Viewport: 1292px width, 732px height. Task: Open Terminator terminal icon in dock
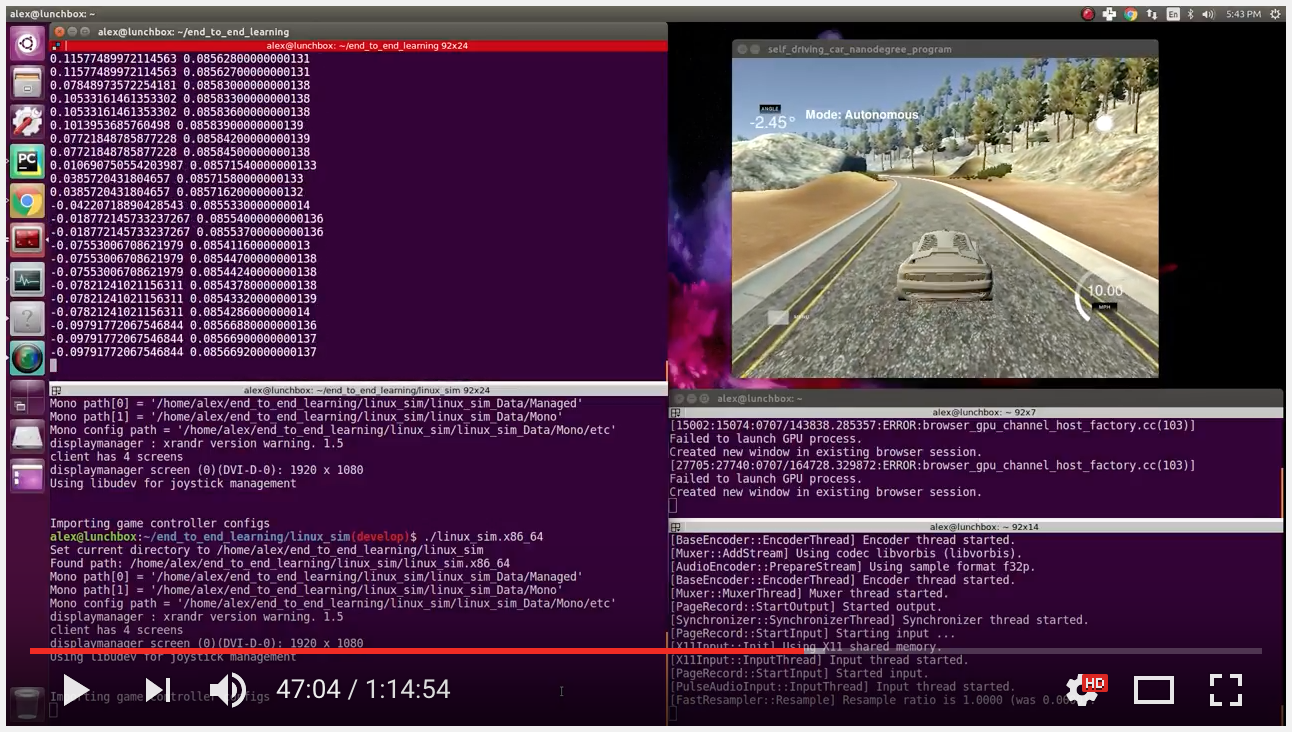[x=27, y=240]
